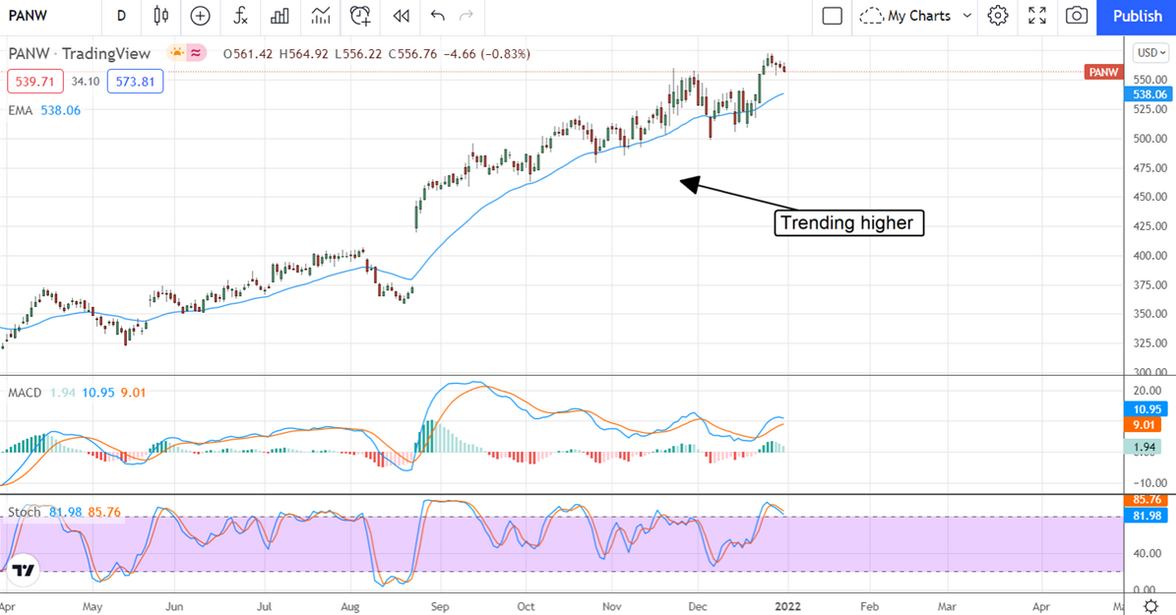Image resolution: width=1176 pixels, height=615 pixels.
Task: Open chart settings gear icon
Action: 998,16
